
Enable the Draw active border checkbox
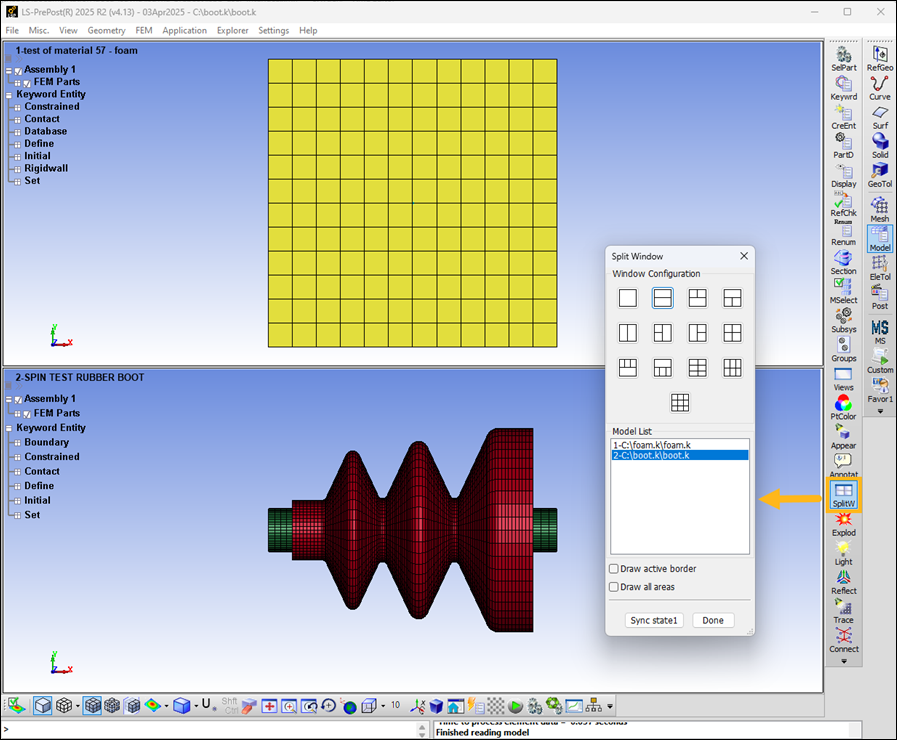(613, 568)
